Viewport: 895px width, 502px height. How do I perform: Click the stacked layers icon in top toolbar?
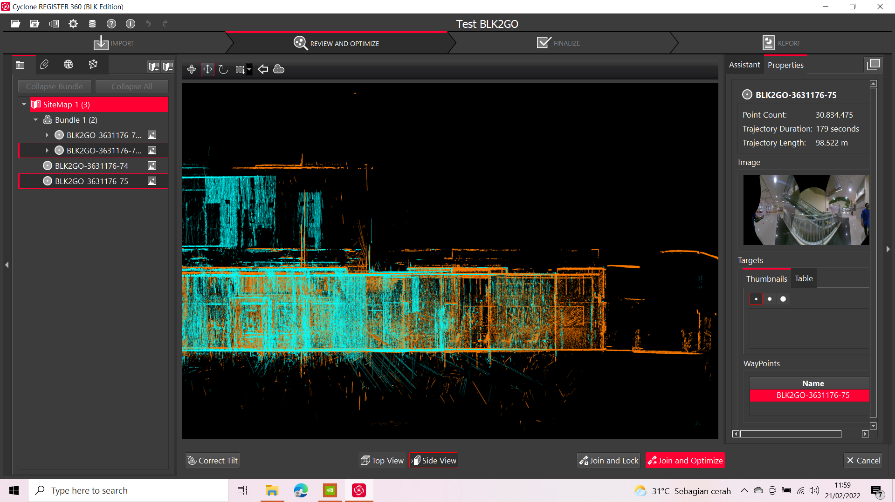pos(92,23)
